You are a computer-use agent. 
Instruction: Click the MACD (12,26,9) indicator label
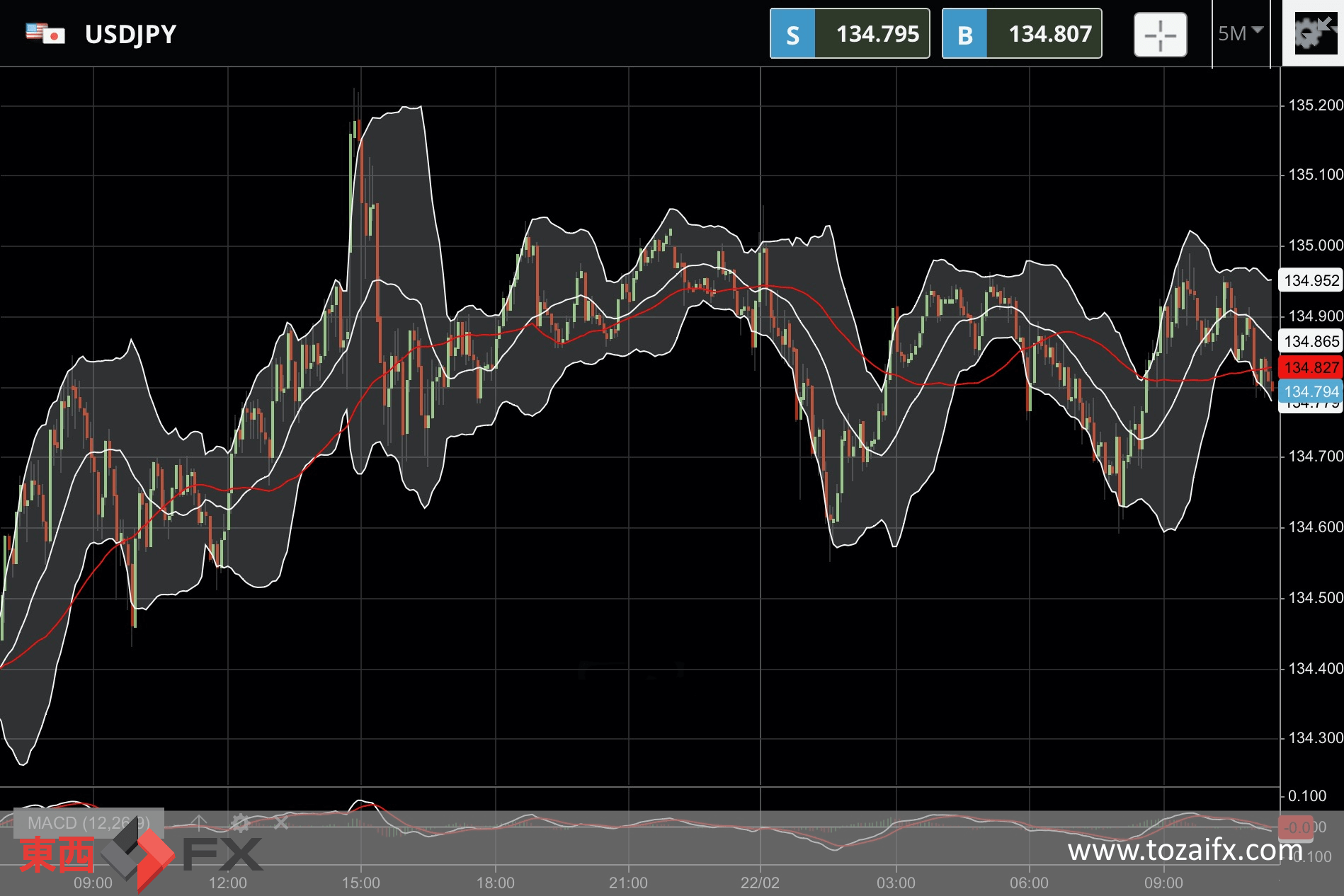point(89,823)
